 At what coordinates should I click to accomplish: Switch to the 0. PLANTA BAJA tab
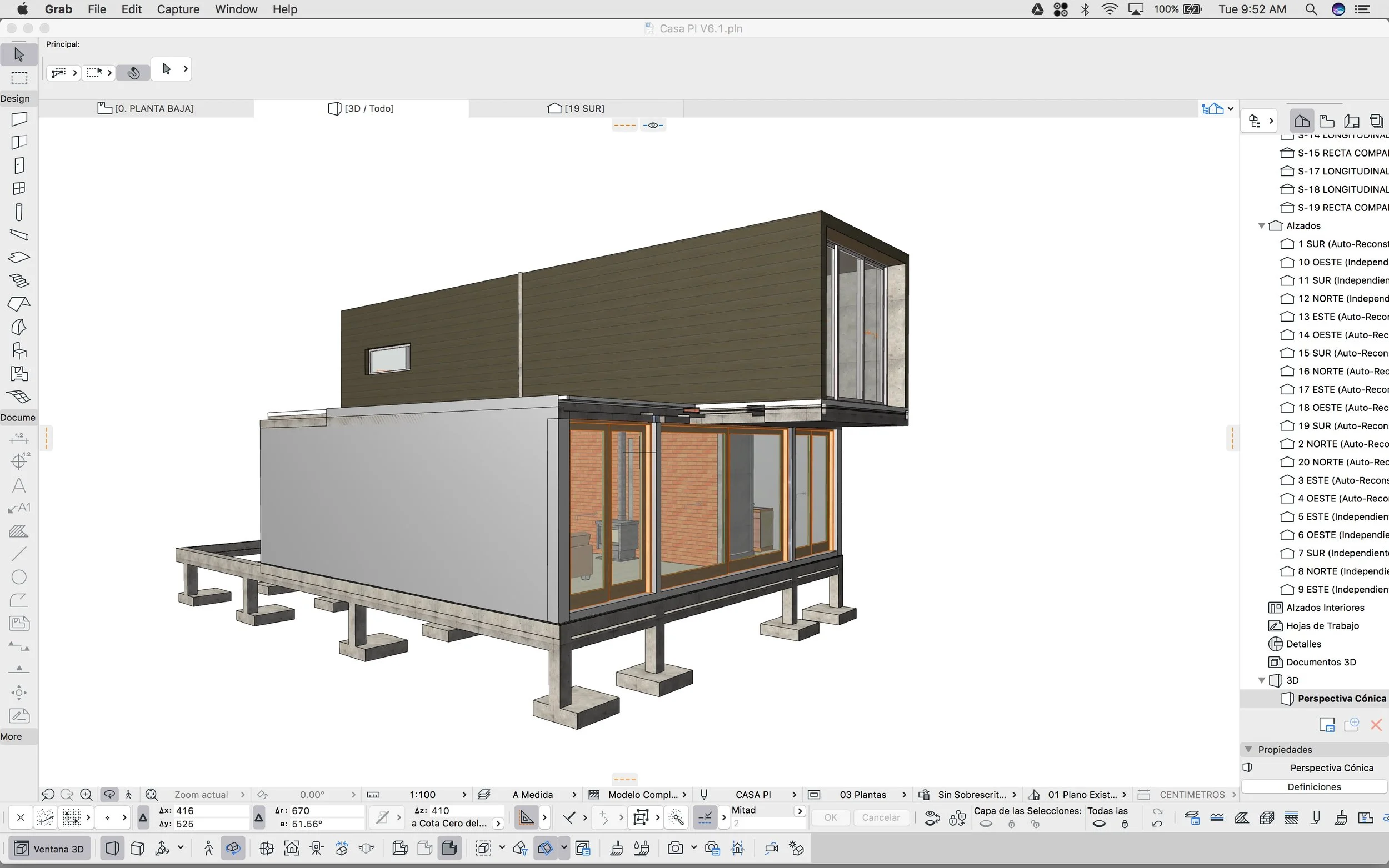point(146,108)
